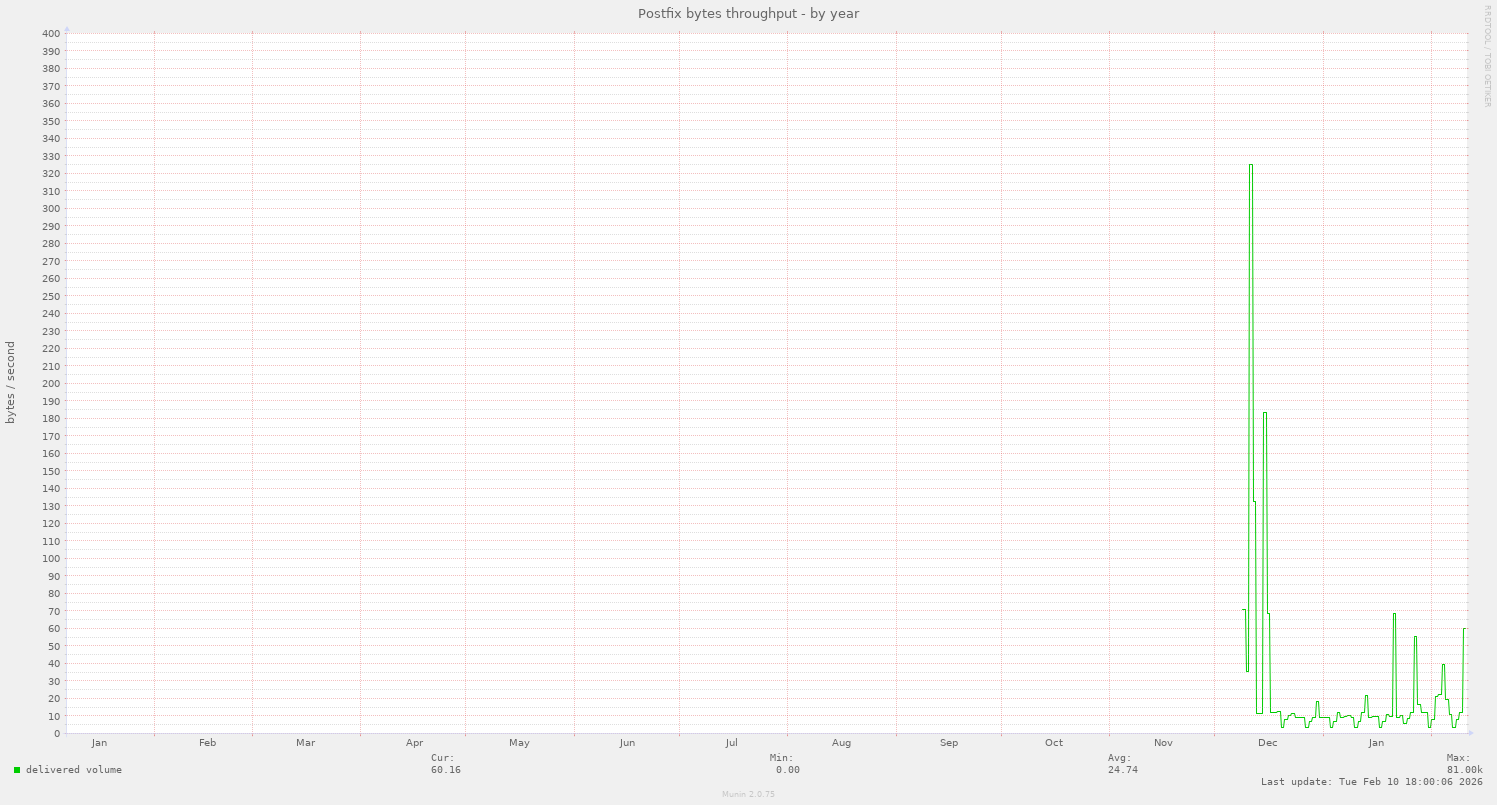Screen dimensions: 1497x805
Task: Click the chart title Postfix bytes throughput
Action: [x=748, y=13]
